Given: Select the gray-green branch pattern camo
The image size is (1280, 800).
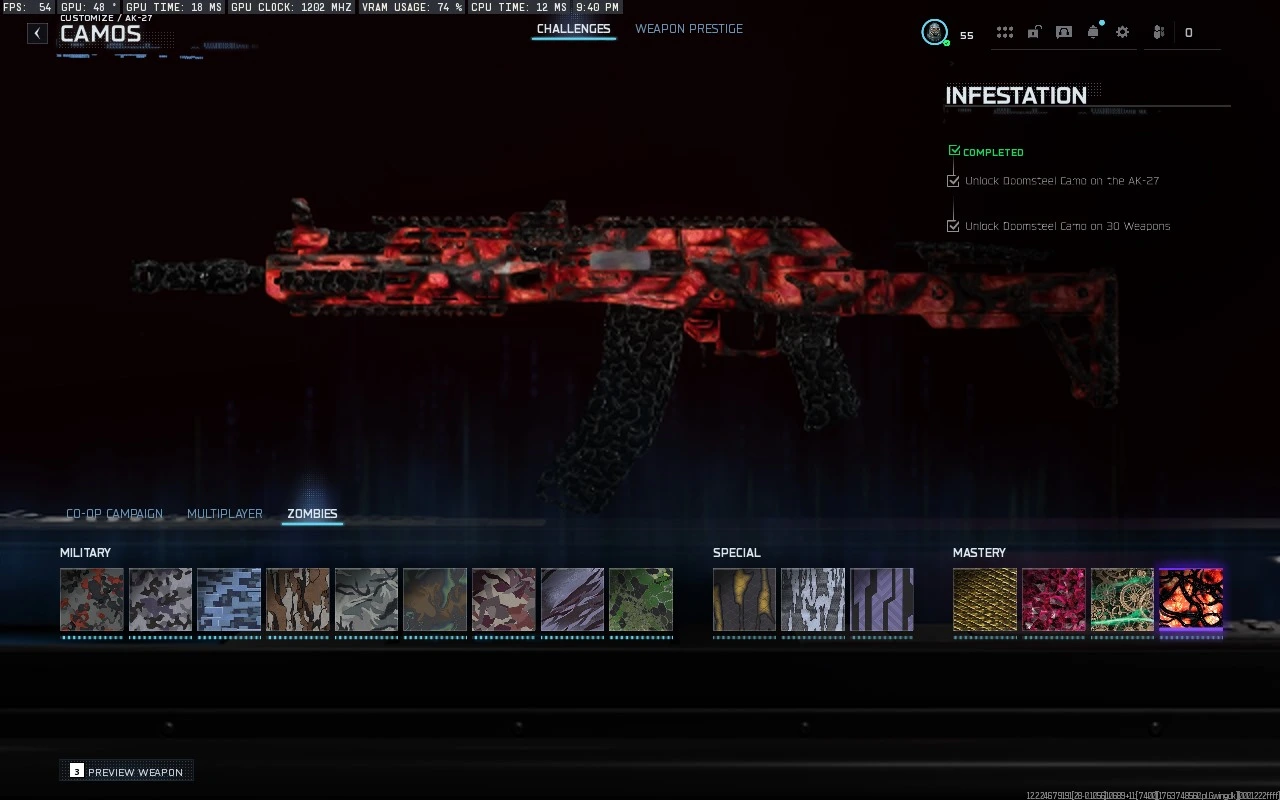Looking at the screenshot, I should 366,600.
